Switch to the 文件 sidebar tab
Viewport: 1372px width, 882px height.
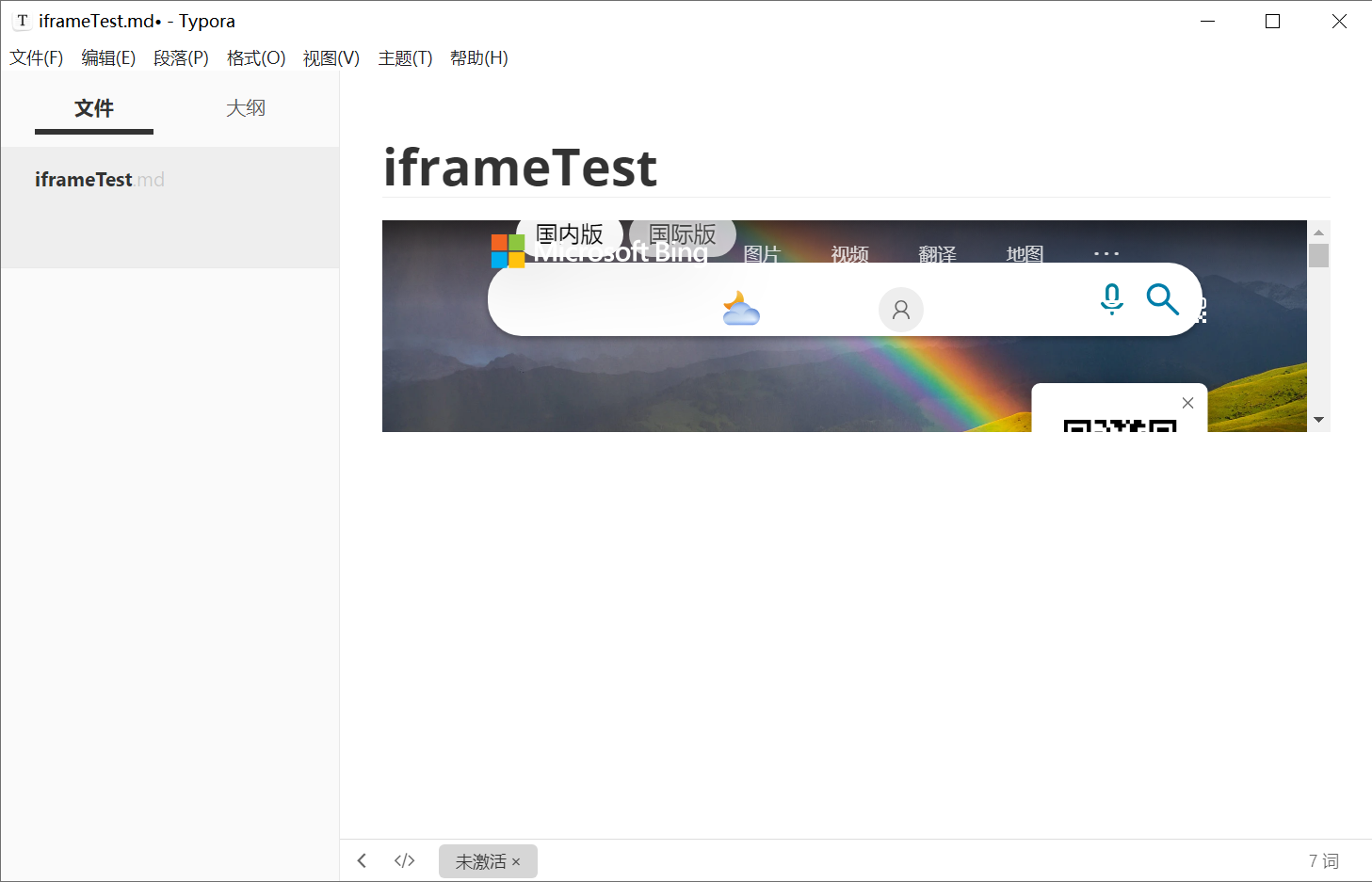click(x=94, y=108)
